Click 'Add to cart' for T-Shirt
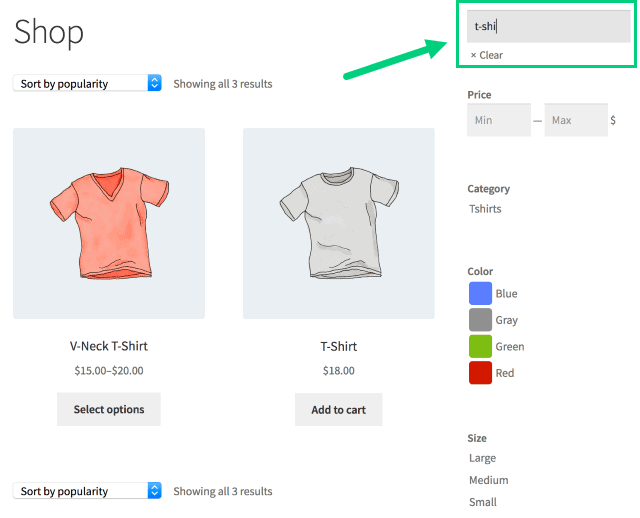This screenshot has height=518, width=640. point(339,410)
